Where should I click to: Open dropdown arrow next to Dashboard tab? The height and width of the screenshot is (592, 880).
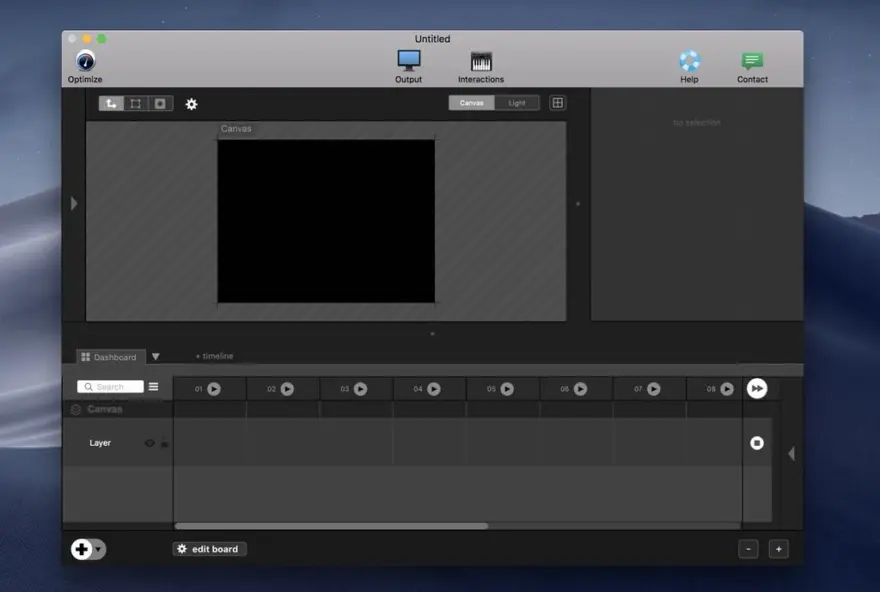pyautogui.click(x=155, y=356)
